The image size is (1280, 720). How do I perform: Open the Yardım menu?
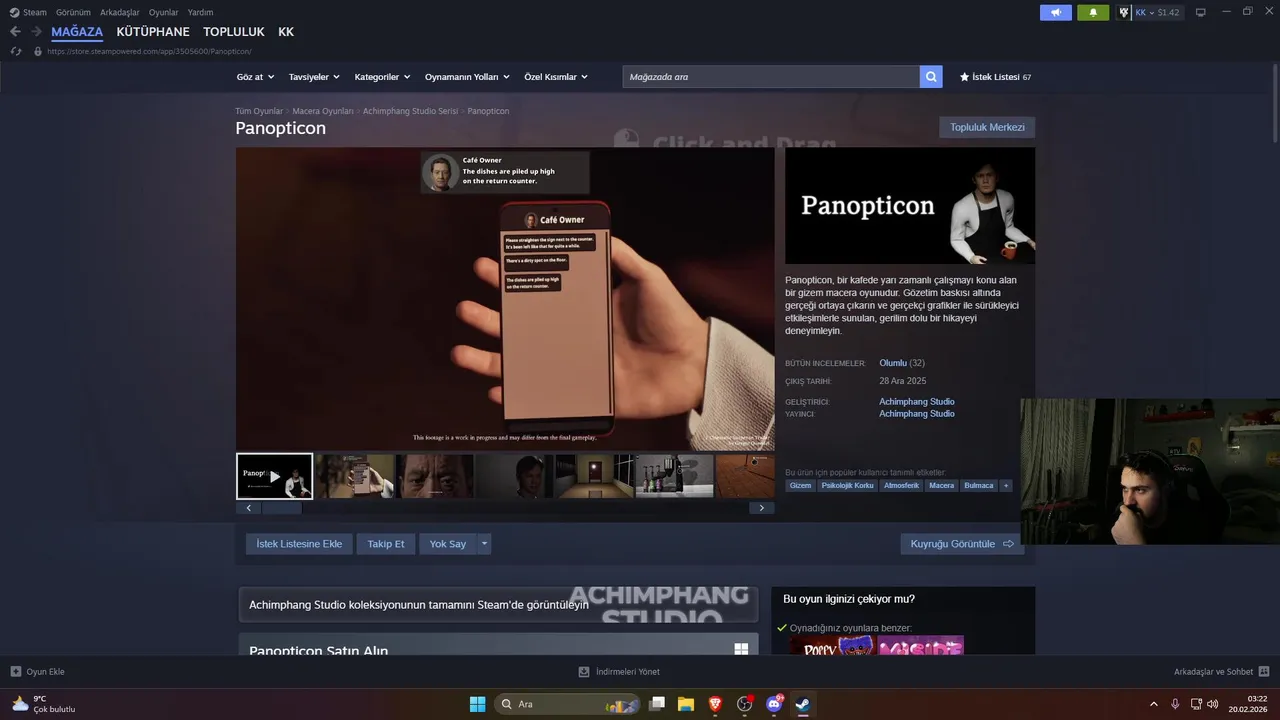click(200, 12)
